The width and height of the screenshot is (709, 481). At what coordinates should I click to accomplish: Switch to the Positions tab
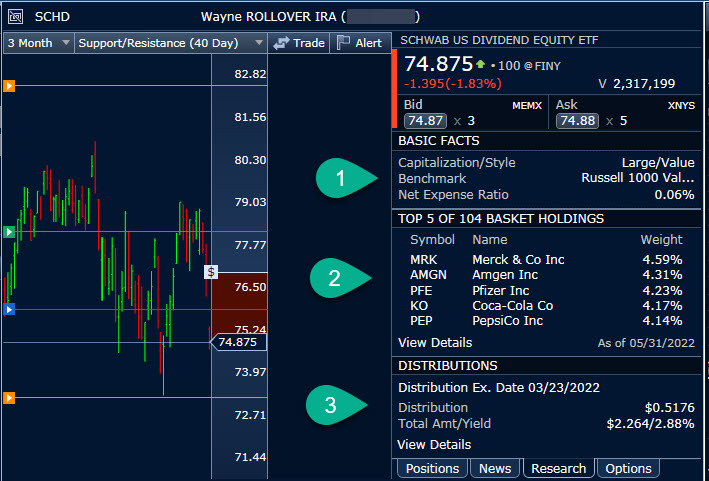tap(433, 468)
